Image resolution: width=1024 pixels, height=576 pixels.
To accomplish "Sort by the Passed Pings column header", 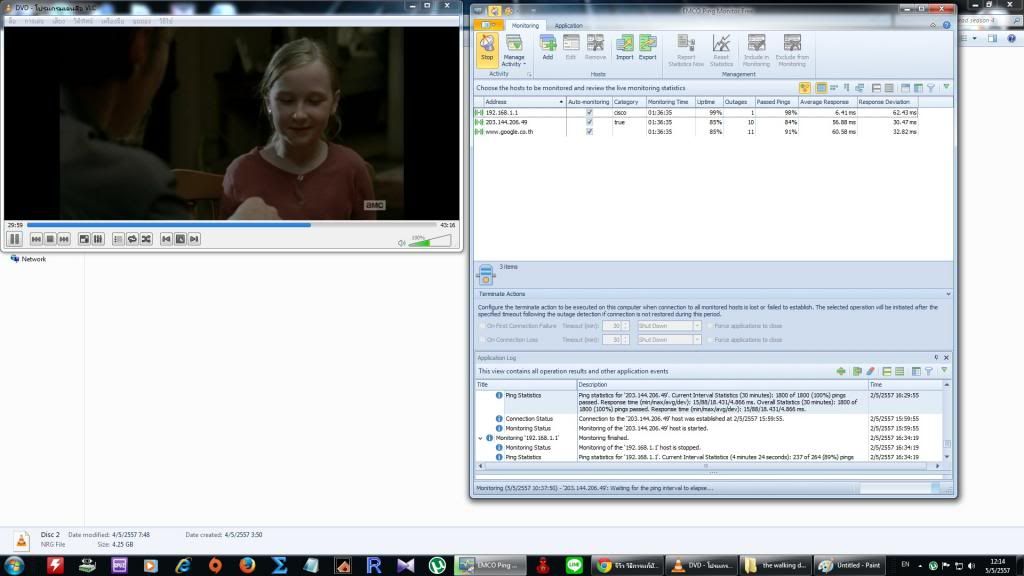I will tap(775, 102).
